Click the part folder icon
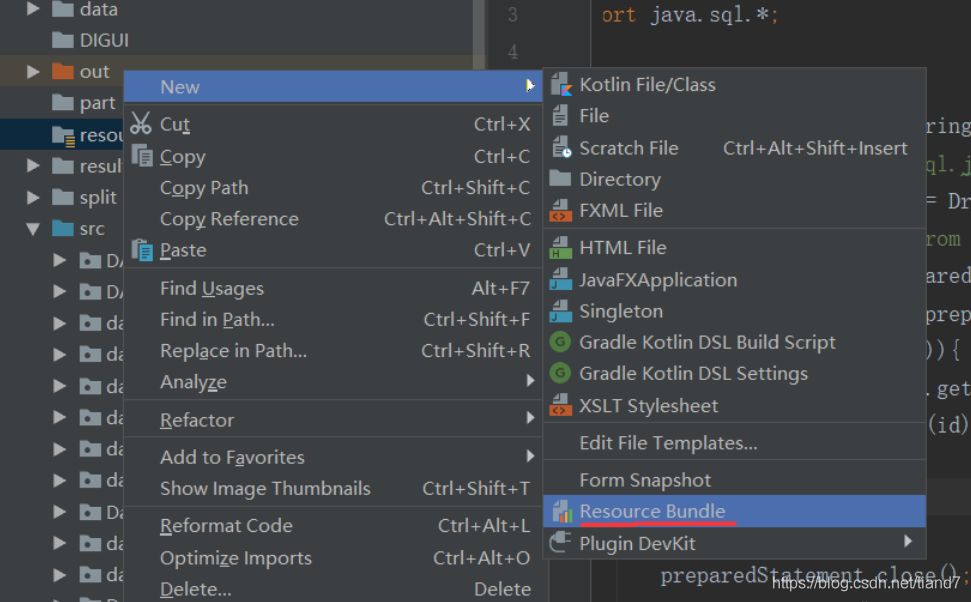 point(63,102)
